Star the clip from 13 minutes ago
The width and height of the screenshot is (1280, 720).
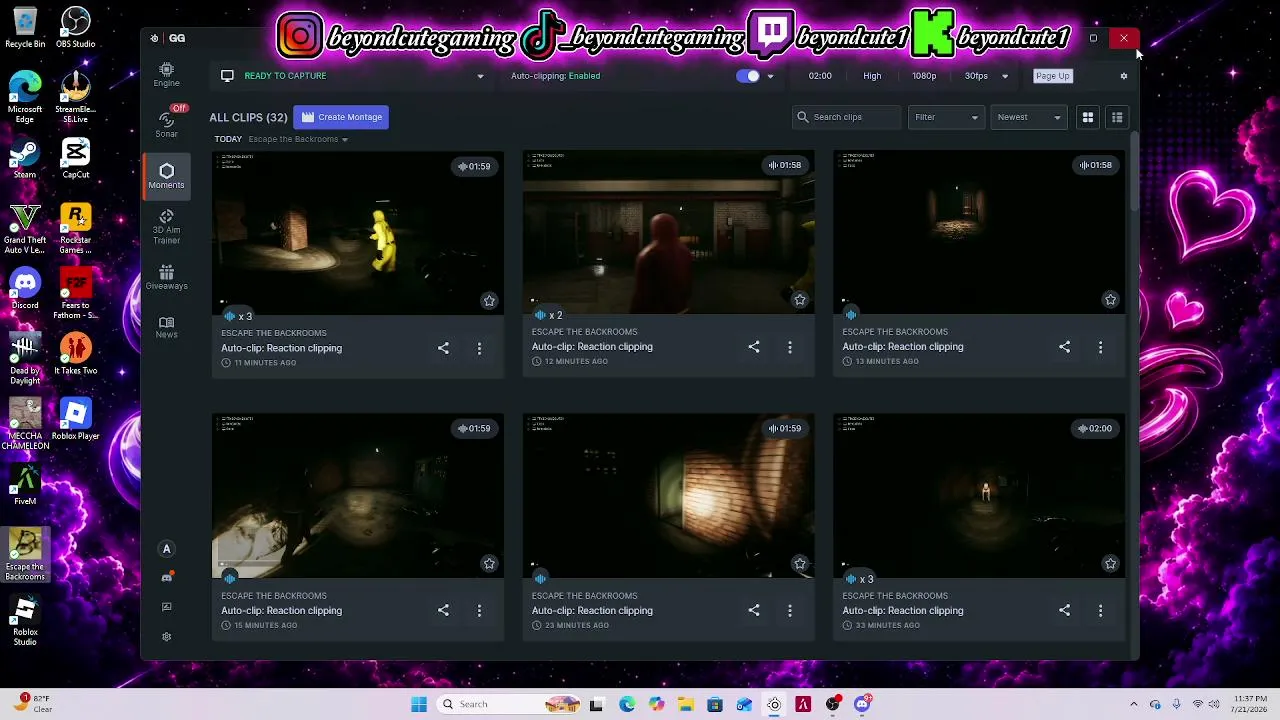(x=1110, y=300)
